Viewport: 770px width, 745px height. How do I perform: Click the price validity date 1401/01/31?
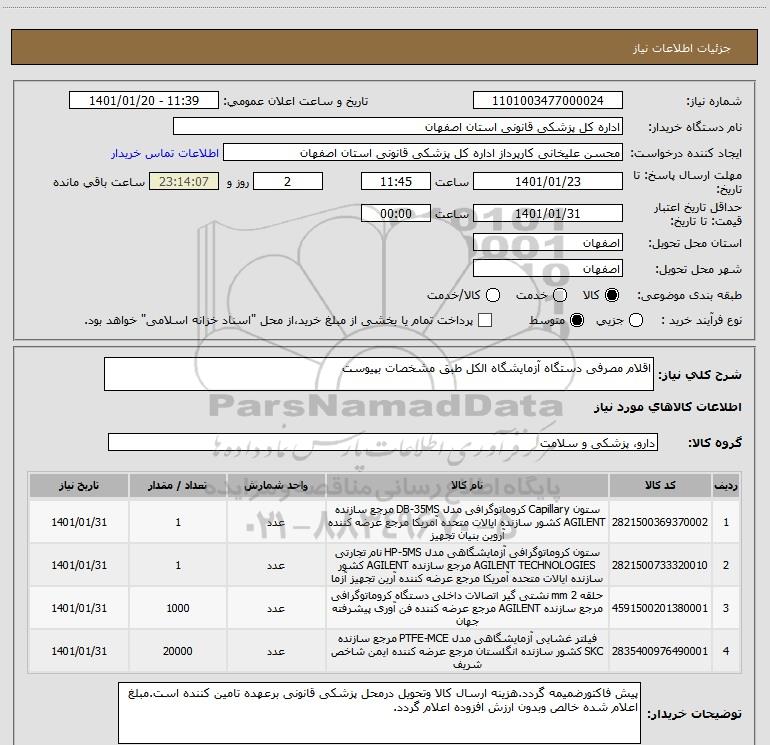click(x=548, y=214)
